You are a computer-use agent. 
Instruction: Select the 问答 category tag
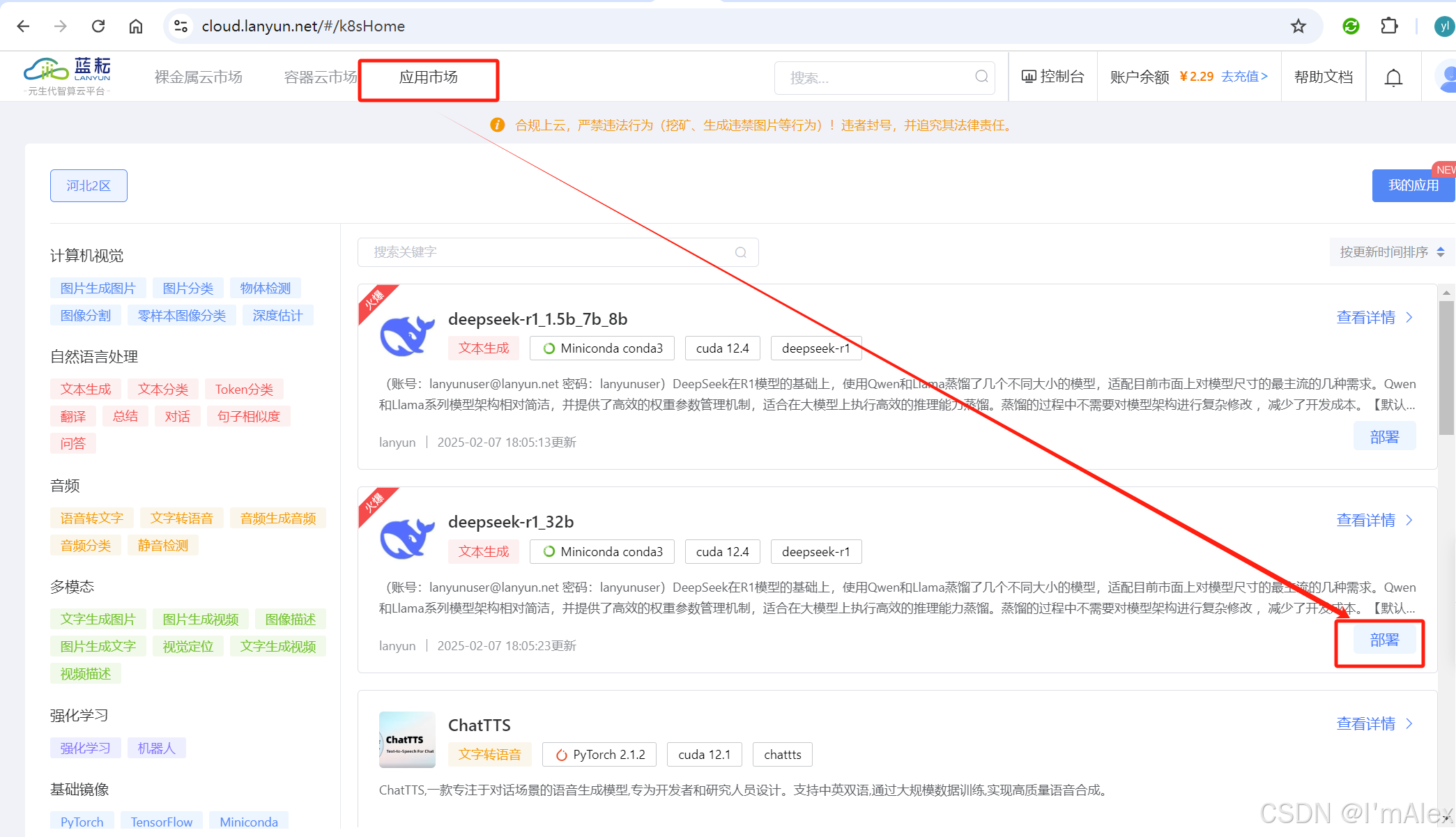(x=73, y=444)
